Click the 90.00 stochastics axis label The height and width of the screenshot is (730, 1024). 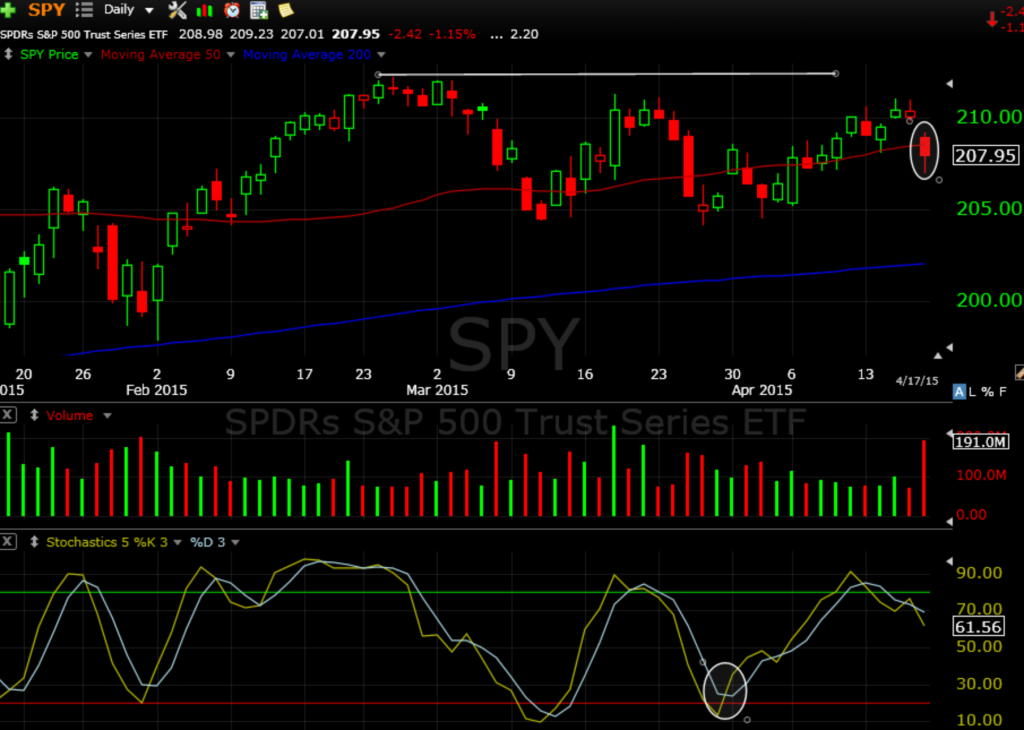pos(979,573)
